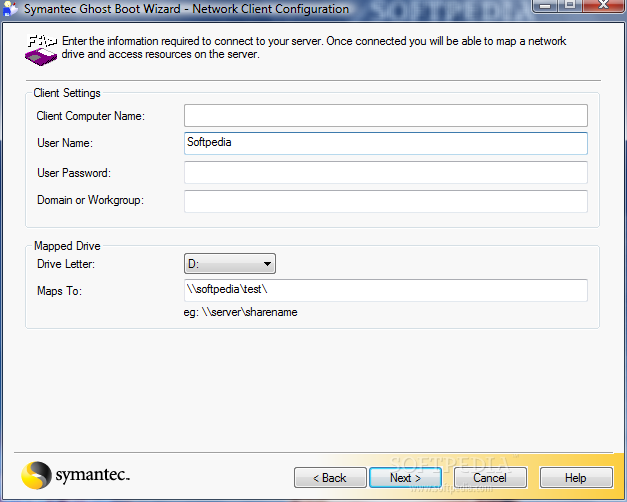Open Help for network client configuration
The image size is (627, 502).
pyautogui.click(x=576, y=478)
